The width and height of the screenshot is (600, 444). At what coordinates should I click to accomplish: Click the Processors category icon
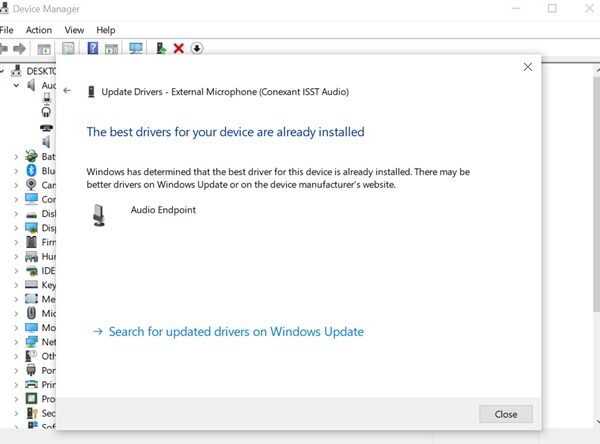point(31,399)
